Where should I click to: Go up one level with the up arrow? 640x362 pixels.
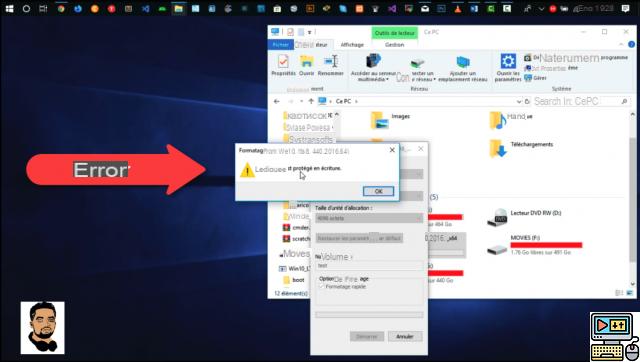coord(311,101)
